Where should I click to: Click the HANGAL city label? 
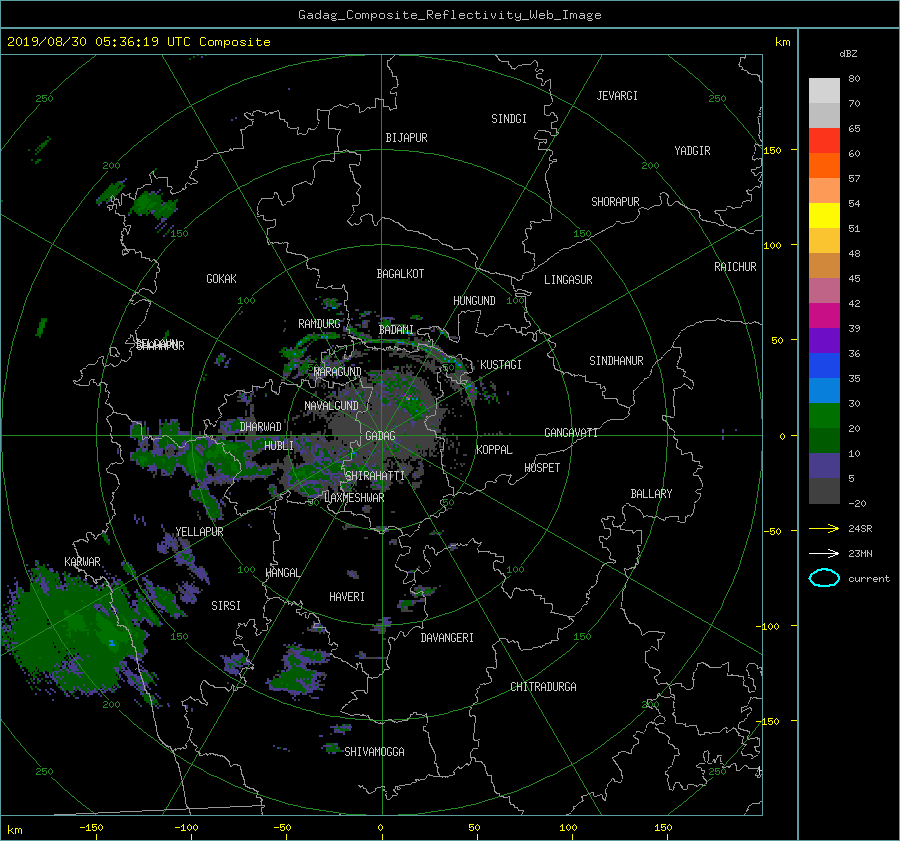[x=282, y=573]
